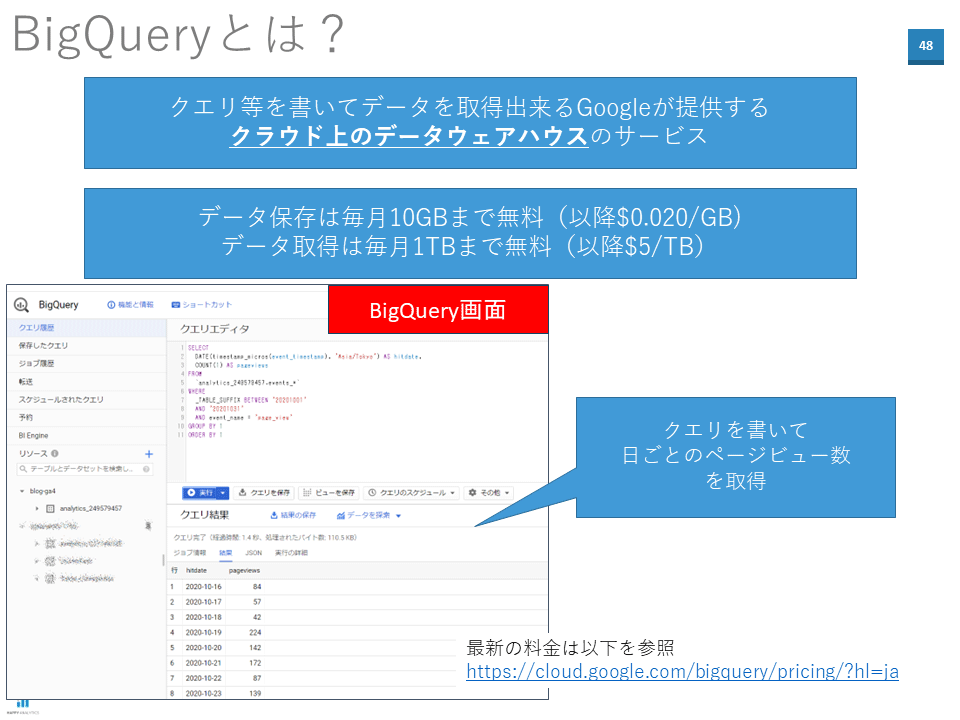
Task: Click the red BigQuery画面 label box
Action: [x=438, y=310]
